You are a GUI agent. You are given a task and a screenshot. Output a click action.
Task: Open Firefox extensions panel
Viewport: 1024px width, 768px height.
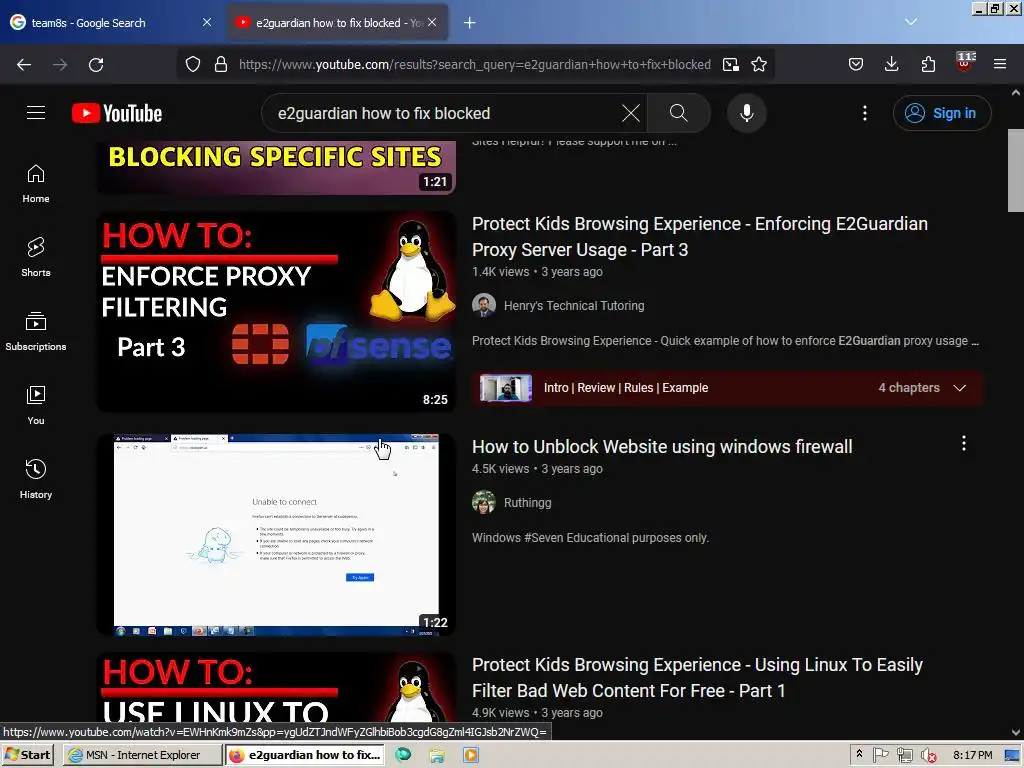[x=928, y=64]
